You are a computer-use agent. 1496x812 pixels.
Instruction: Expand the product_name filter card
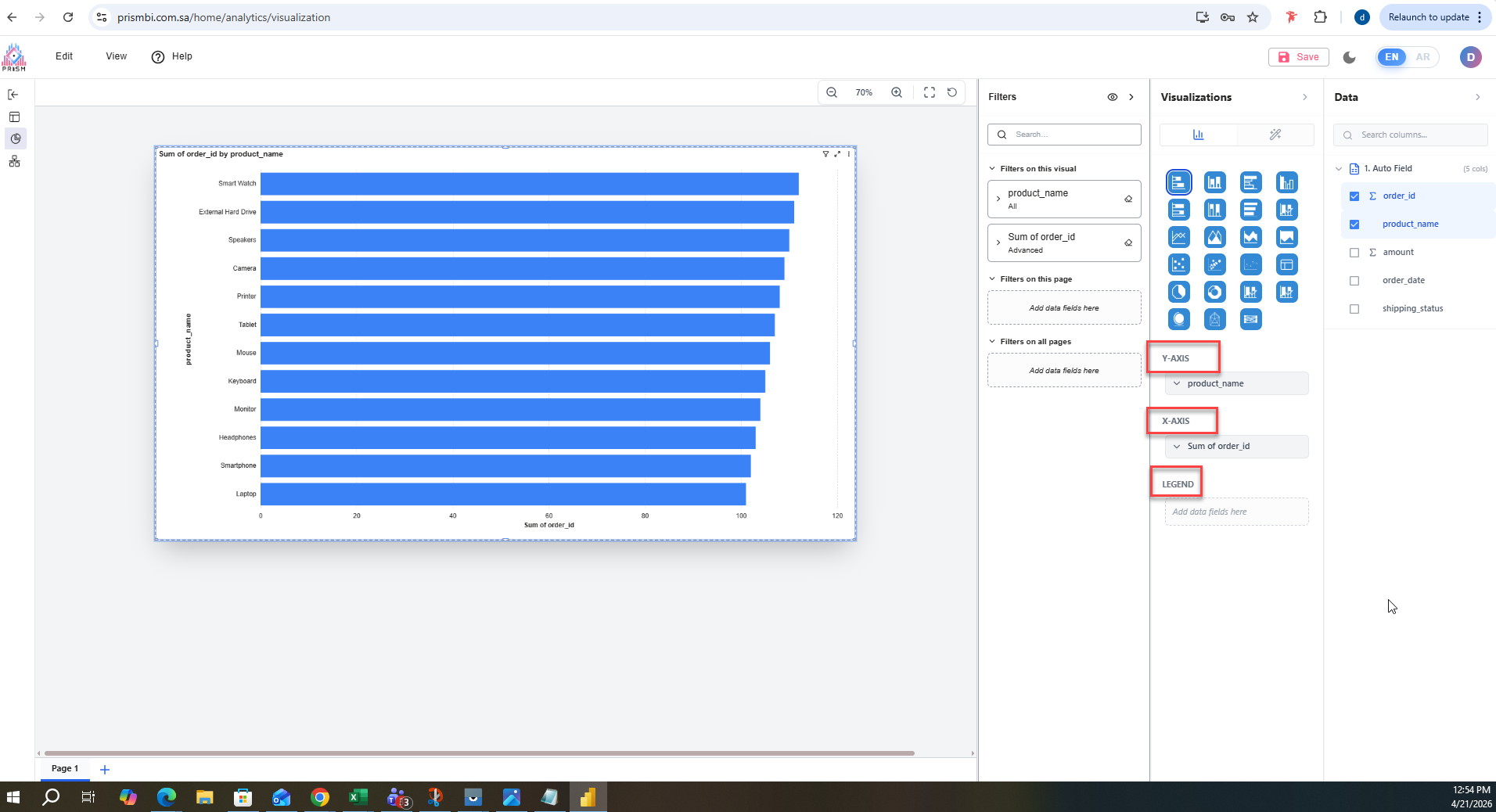998,199
